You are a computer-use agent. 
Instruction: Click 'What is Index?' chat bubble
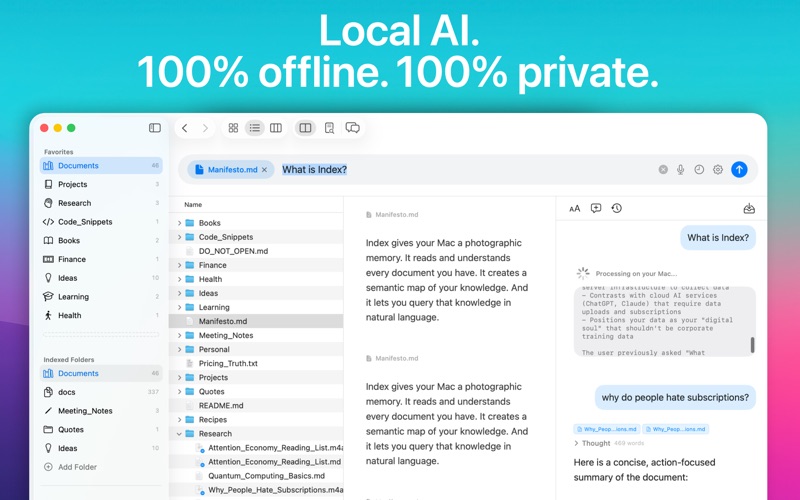point(717,238)
